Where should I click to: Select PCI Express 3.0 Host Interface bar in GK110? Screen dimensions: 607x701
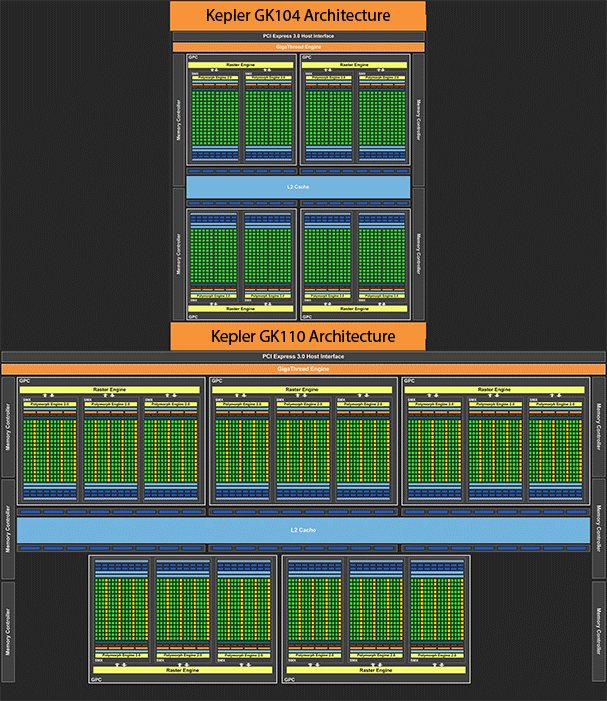(x=304, y=356)
